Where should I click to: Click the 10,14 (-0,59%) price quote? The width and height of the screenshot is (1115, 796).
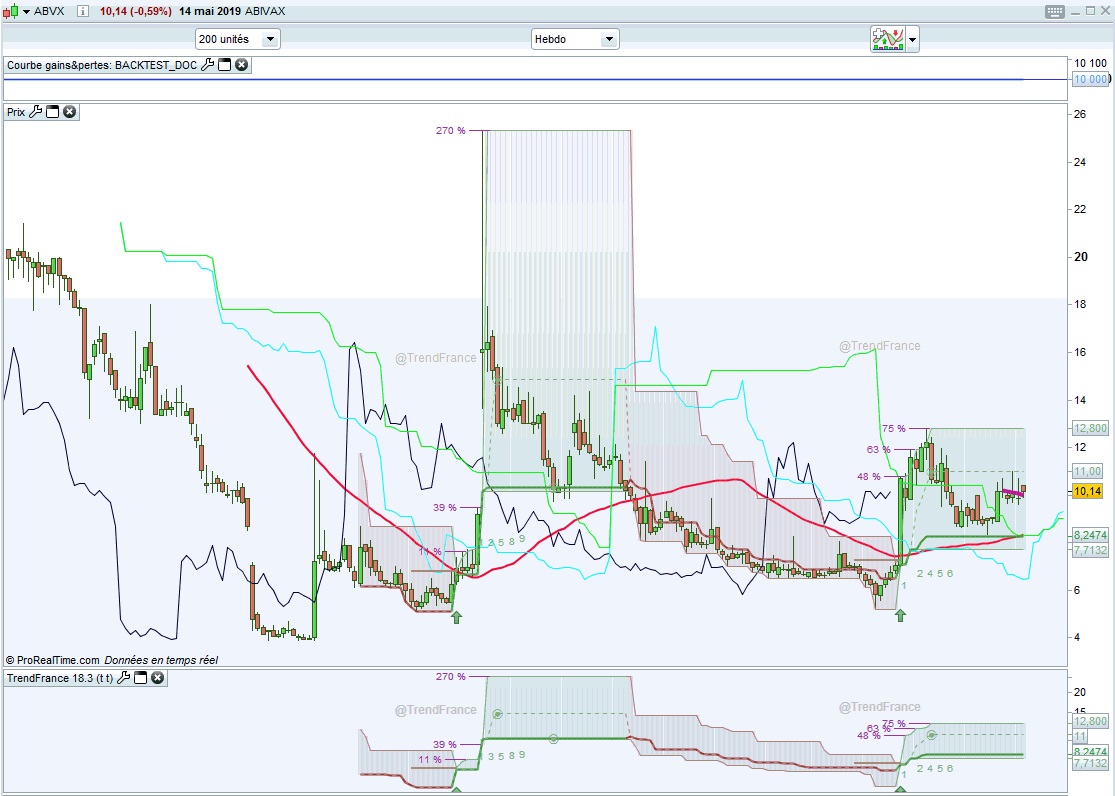135,11
